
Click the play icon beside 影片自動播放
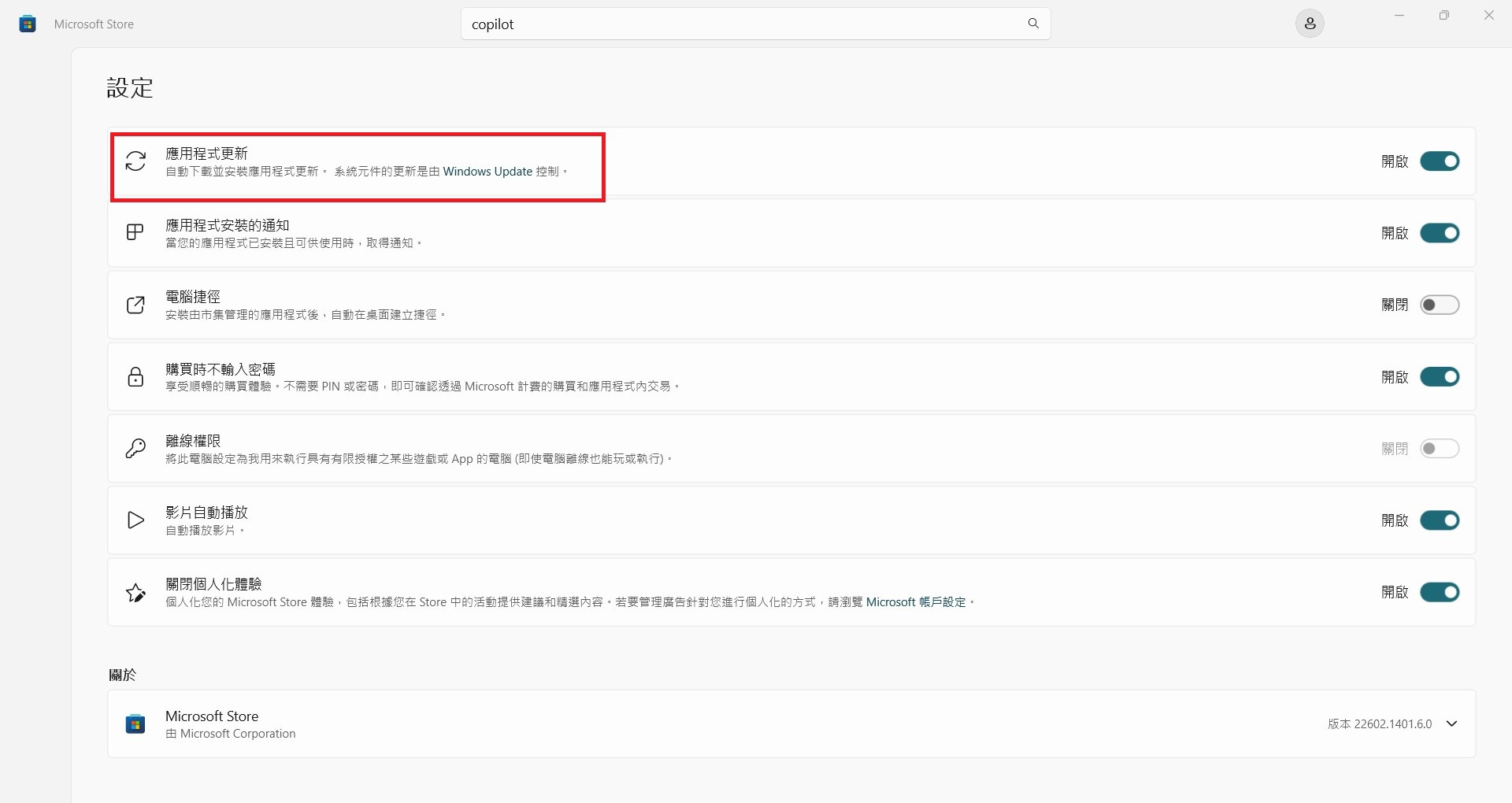(135, 520)
